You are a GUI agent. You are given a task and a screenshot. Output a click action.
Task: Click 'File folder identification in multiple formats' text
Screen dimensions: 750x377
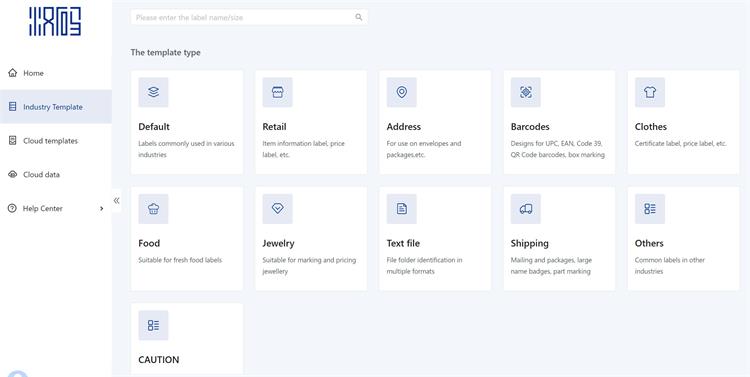(x=425, y=266)
